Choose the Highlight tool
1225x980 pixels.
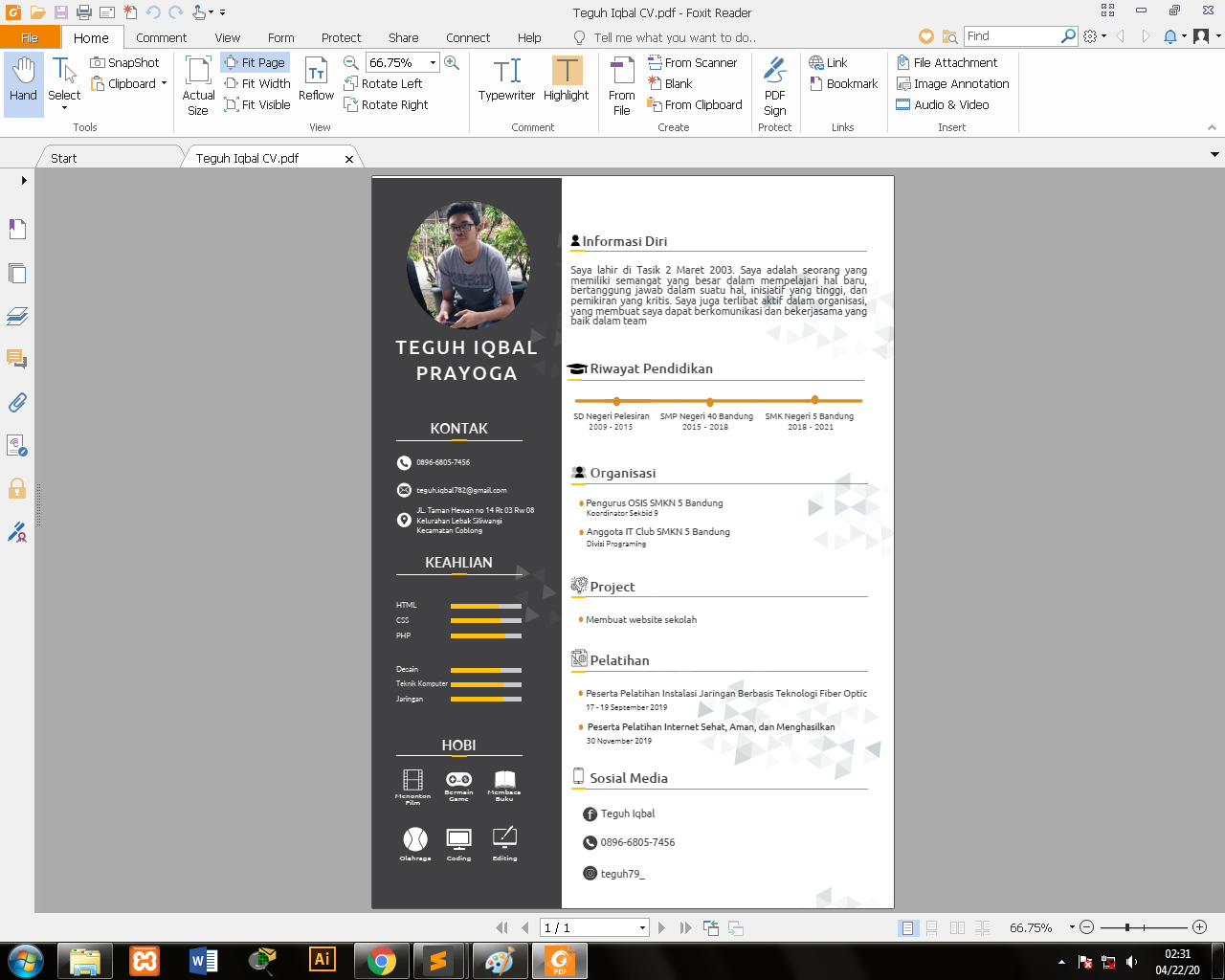(x=567, y=79)
